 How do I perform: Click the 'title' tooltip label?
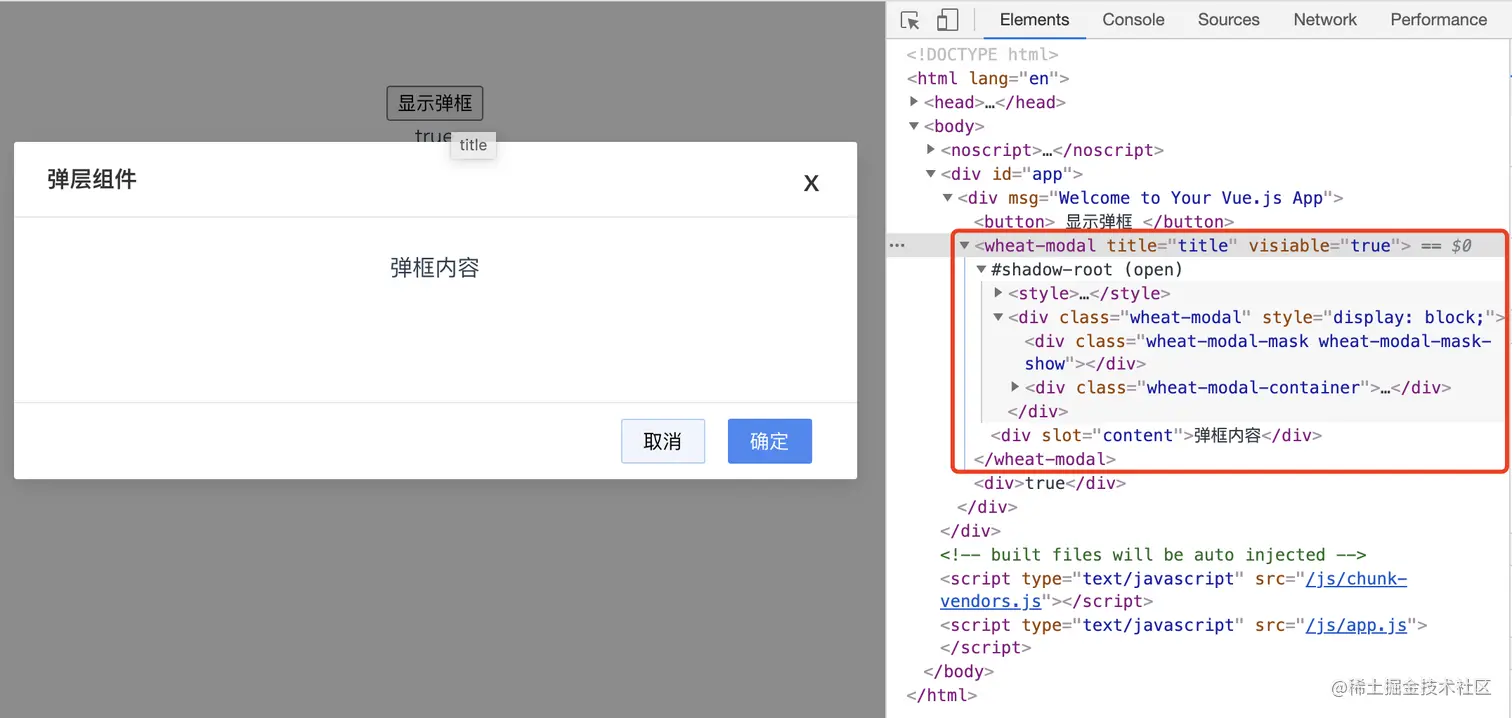473,145
